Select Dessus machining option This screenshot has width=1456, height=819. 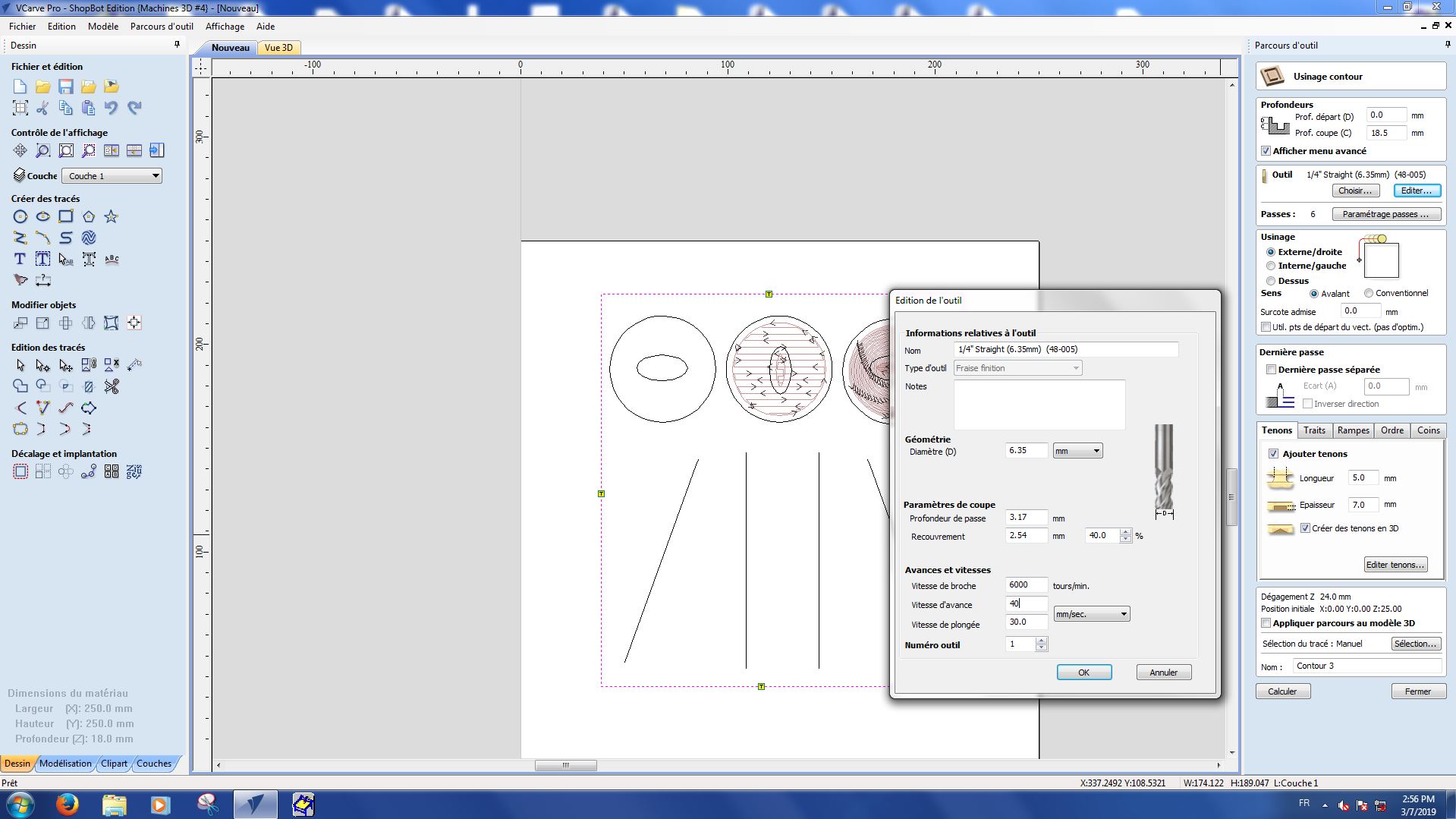[x=1271, y=281]
